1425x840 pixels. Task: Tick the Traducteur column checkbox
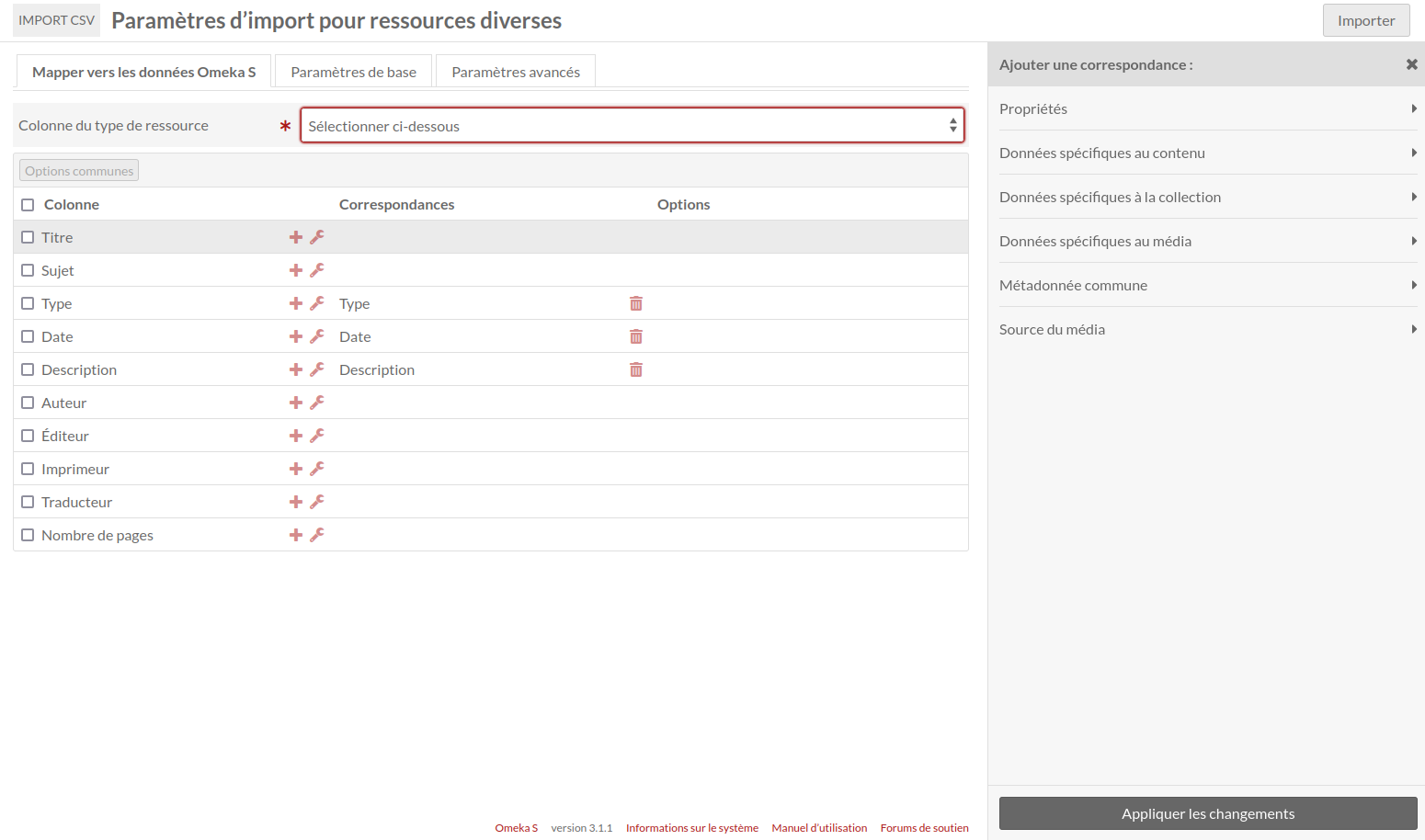28,502
